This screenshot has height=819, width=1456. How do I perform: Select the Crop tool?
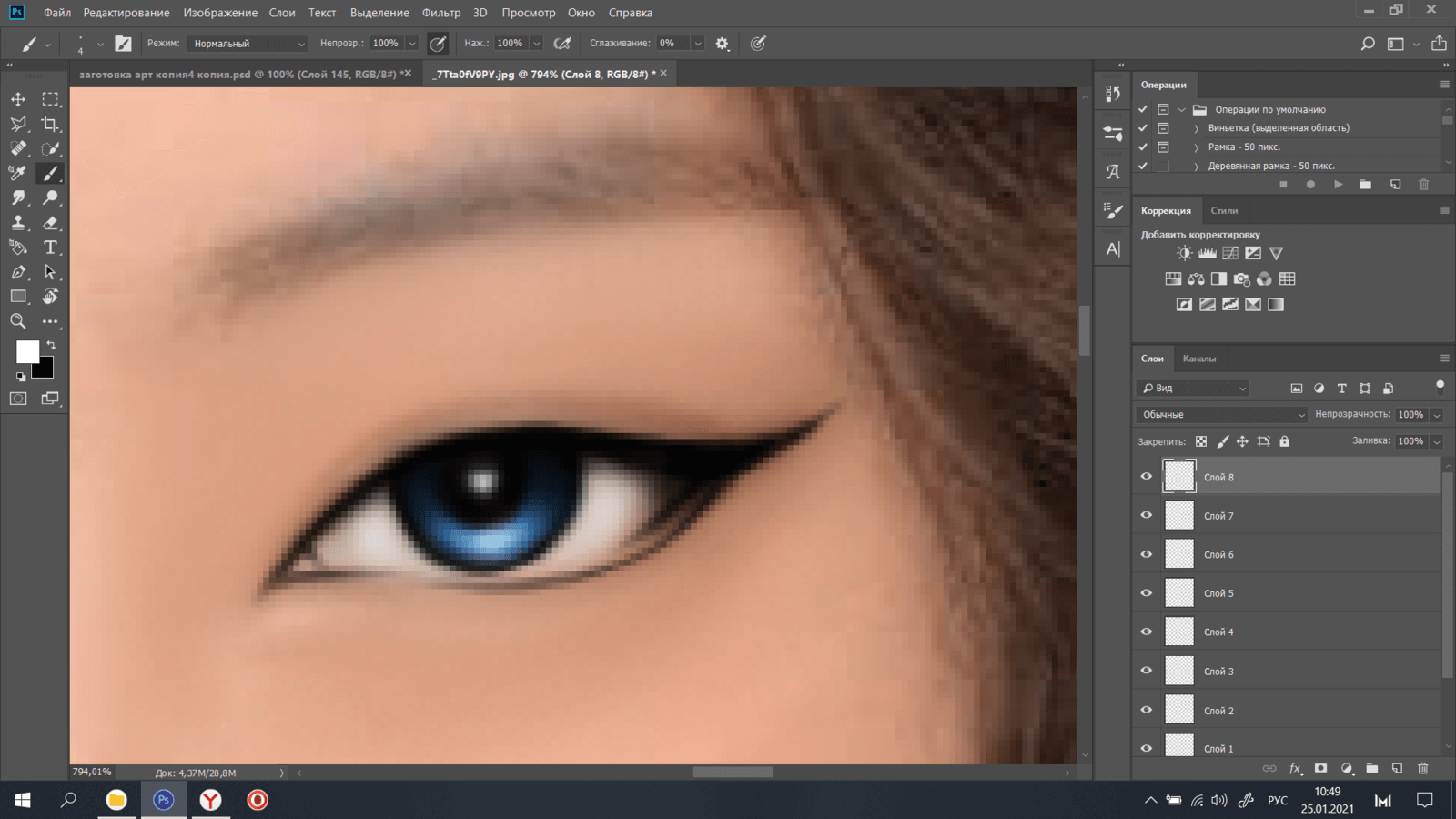50,124
